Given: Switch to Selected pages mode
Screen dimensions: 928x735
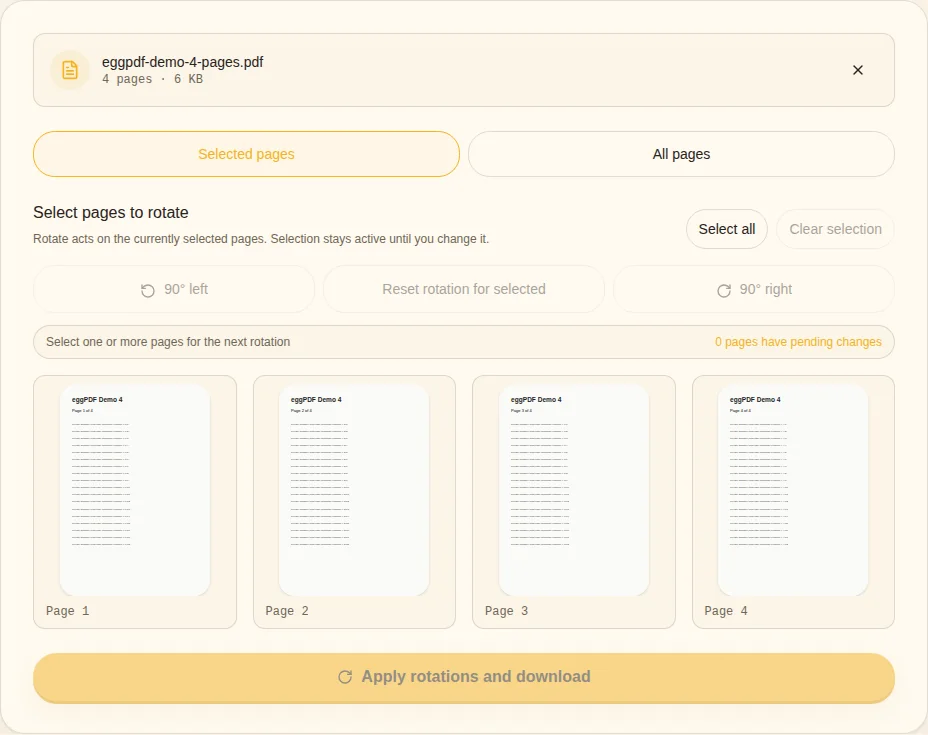Looking at the screenshot, I should click(246, 154).
